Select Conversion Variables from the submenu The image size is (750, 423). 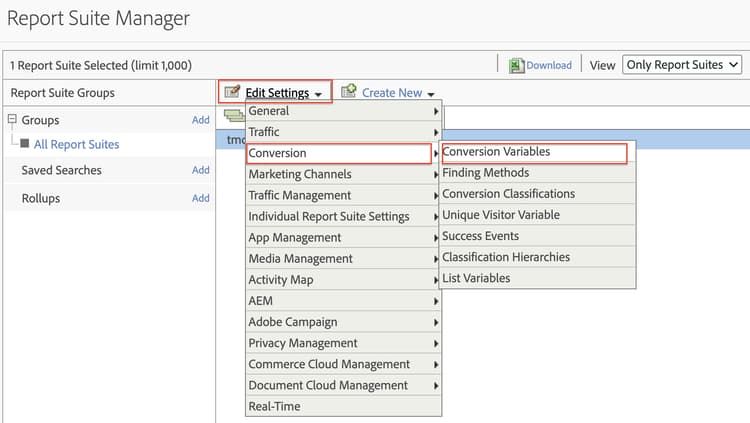click(x=496, y=152)
